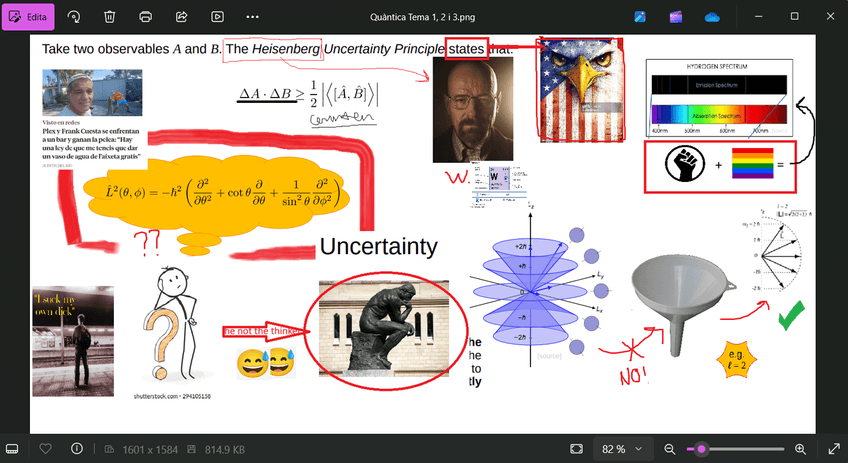848x463 pixels.
Task: Print the image via the printer icon
Action: point(145,17)
